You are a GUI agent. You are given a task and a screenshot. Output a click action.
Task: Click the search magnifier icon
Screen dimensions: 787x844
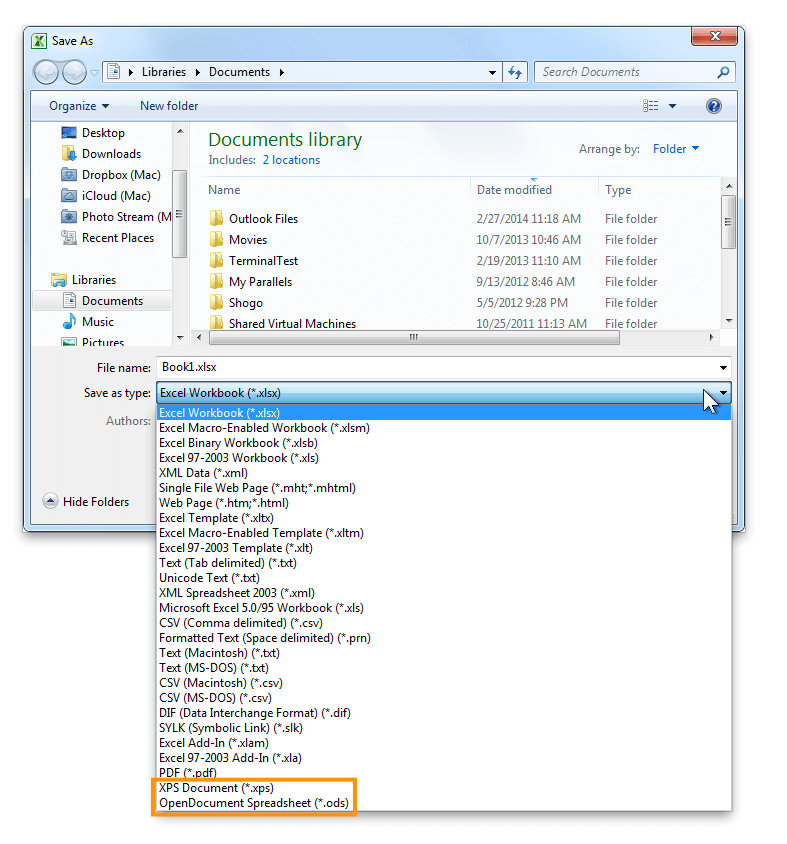tap(723, 72)
